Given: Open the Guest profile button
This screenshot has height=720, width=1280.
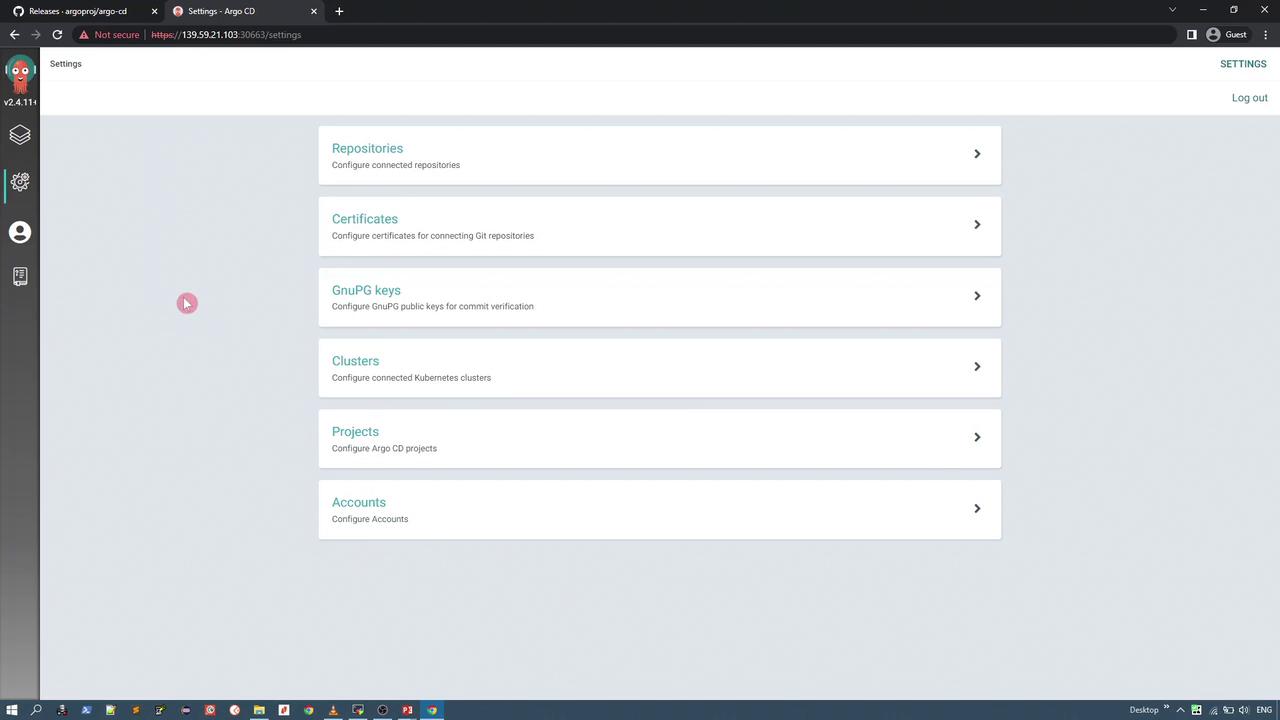Looking at the screenshot, I should coord(1227,34).
